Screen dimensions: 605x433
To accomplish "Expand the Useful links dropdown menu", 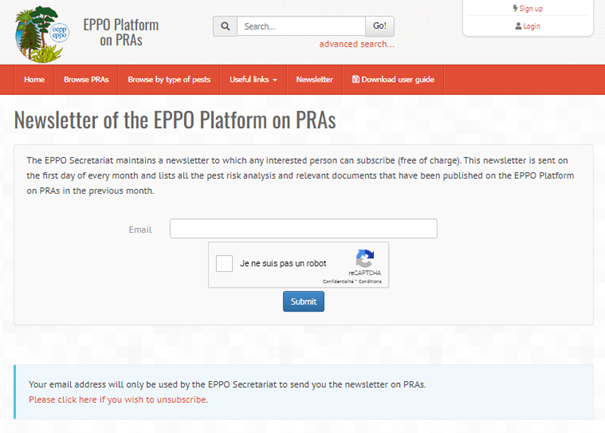I will coord(253,79).
